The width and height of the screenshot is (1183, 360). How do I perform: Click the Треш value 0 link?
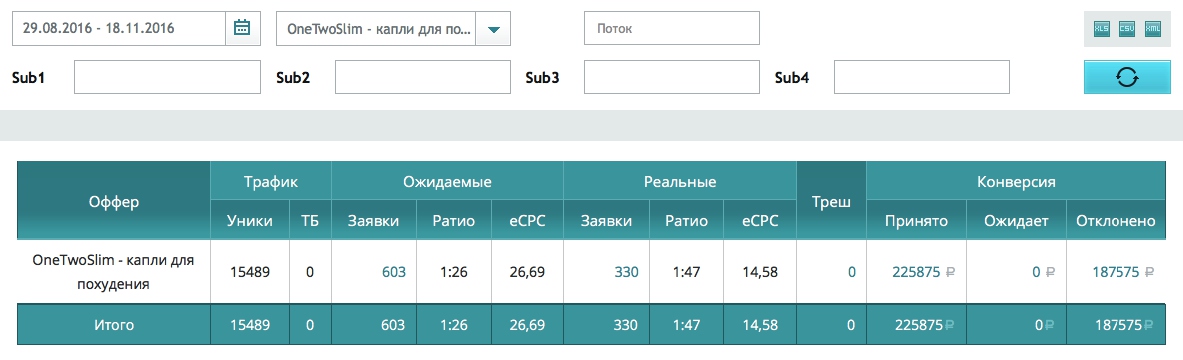(x=852, y=272)
